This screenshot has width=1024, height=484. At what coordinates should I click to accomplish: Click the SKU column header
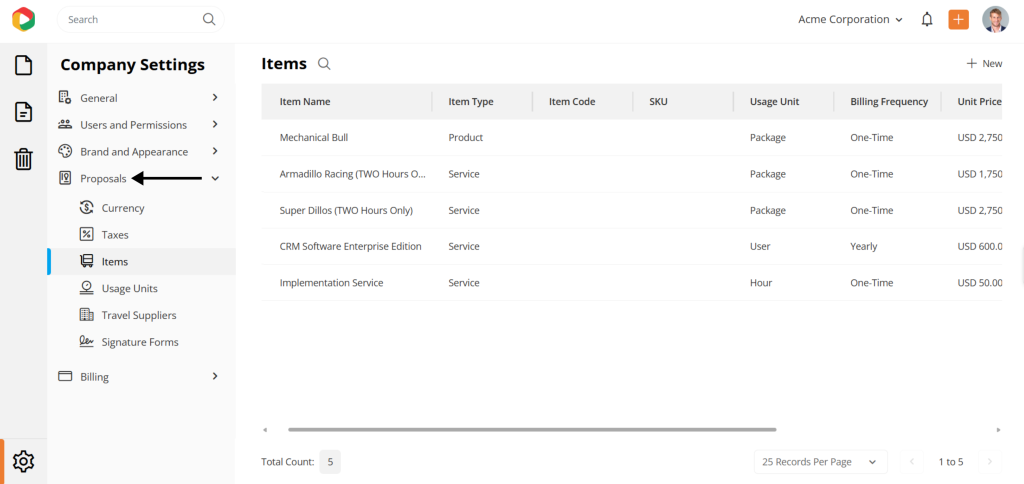pos(658,101)
